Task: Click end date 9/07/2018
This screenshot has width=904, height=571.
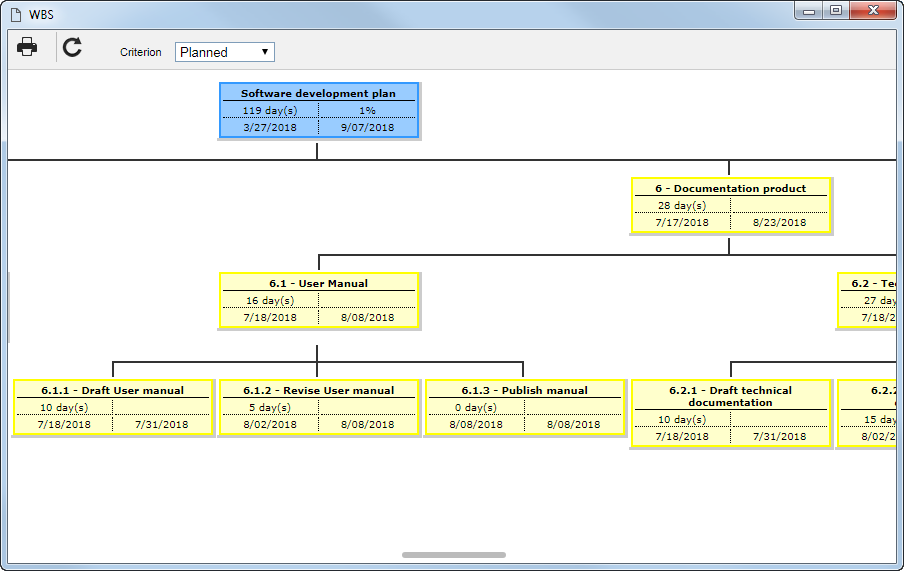Action: [x=367, y=127]
